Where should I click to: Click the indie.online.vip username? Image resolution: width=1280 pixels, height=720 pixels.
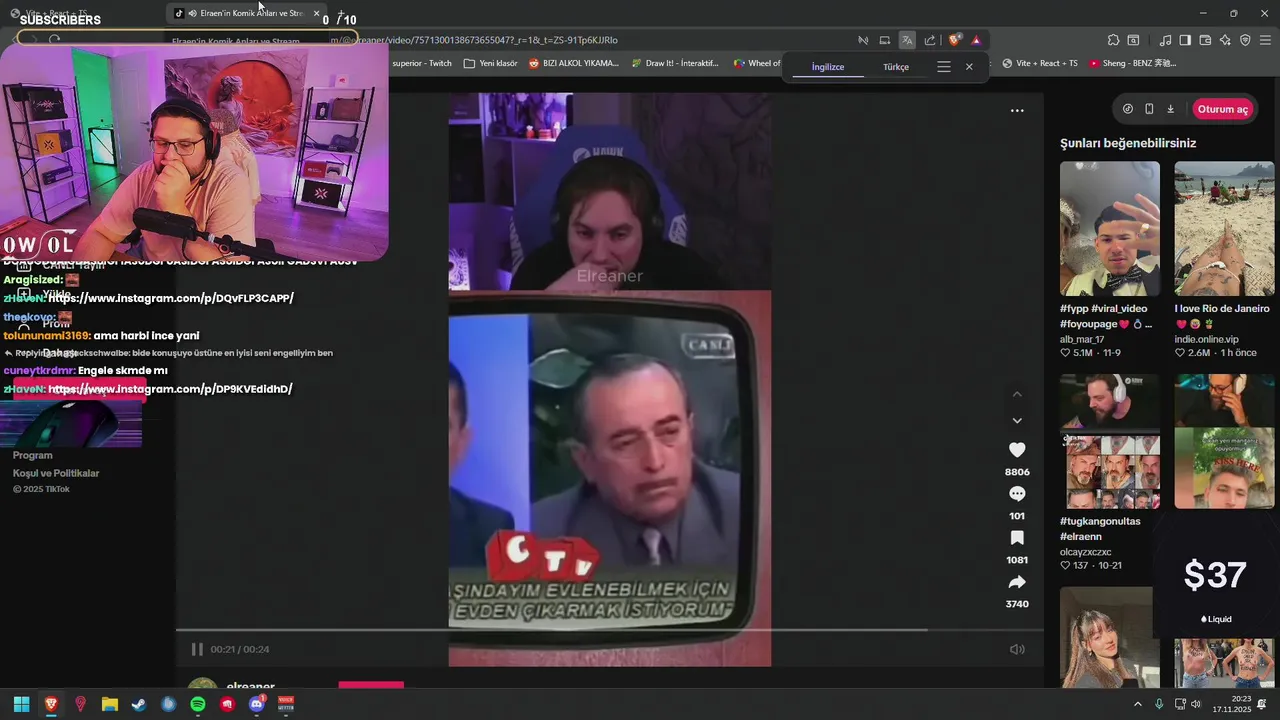(1206, 339)
